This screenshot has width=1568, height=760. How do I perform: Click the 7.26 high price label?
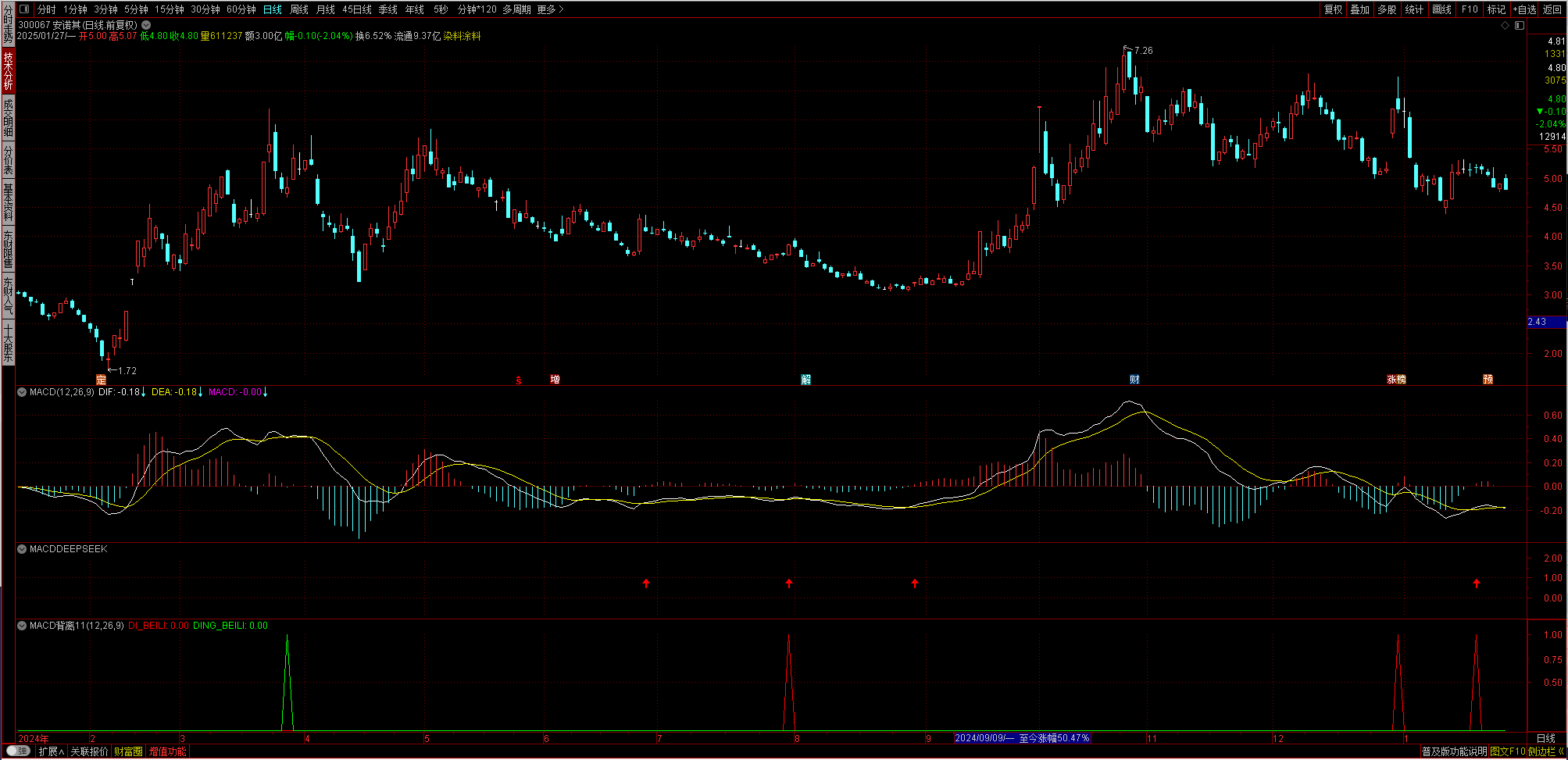pyautogui.click(x=1143, y=51)
